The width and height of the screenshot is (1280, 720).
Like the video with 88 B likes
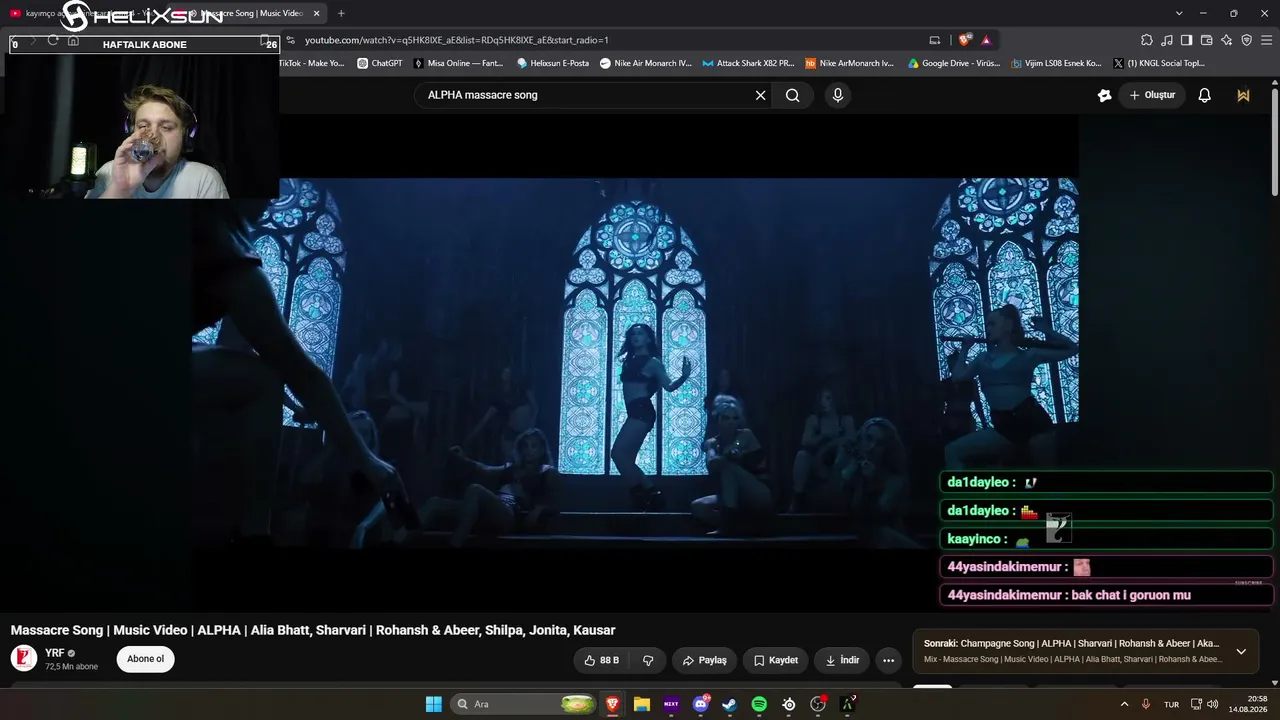pos(602,660)
